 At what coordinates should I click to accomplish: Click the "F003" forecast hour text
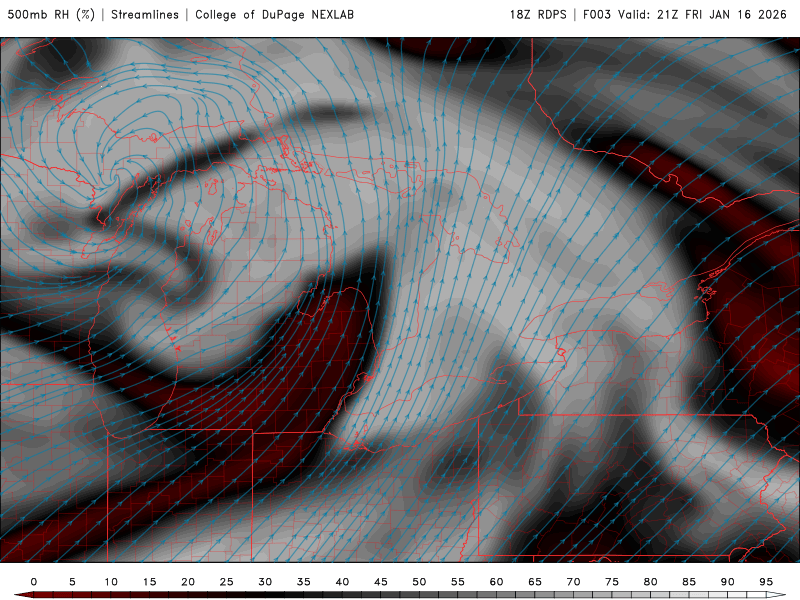tap(596, 14)
